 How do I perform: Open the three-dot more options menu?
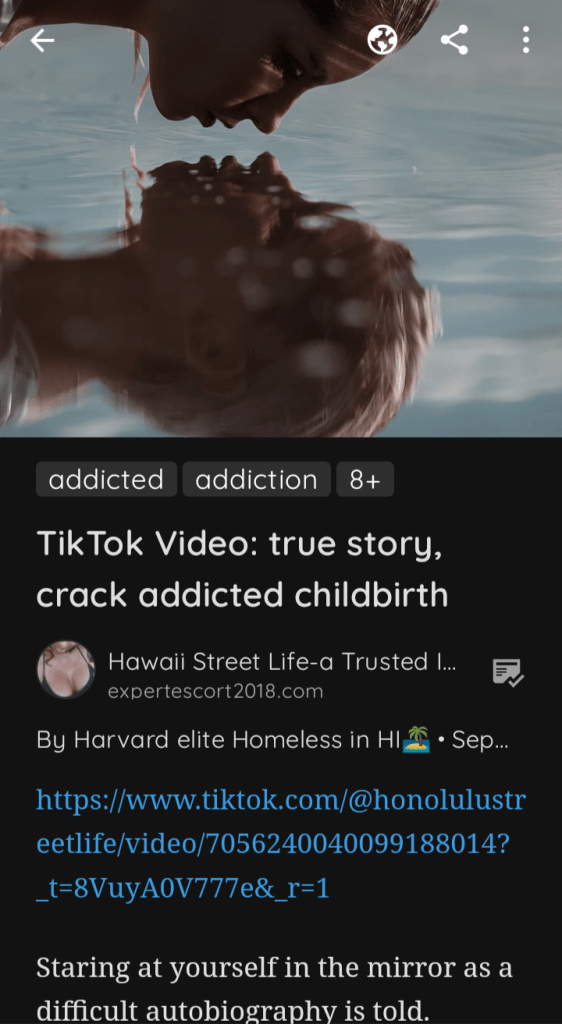coord(526,40)
